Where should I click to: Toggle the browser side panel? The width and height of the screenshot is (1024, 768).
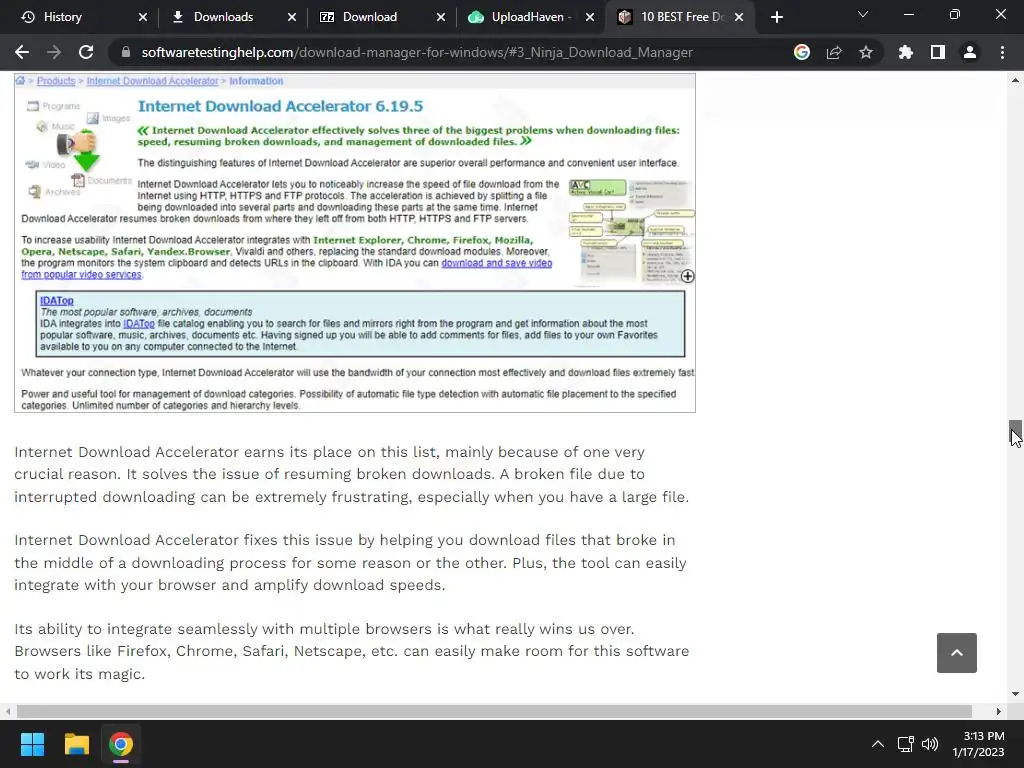pos(938,52)
